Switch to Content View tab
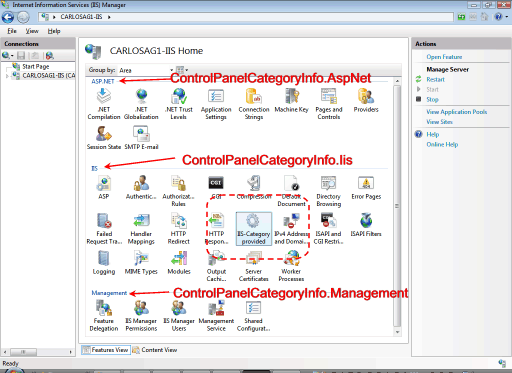 [155, 350]
